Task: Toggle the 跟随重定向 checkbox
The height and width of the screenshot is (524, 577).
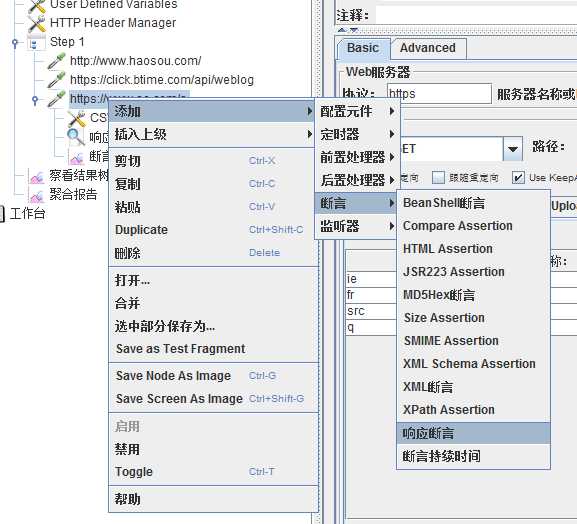Action: pyautogui.click(x=438, y=178)
